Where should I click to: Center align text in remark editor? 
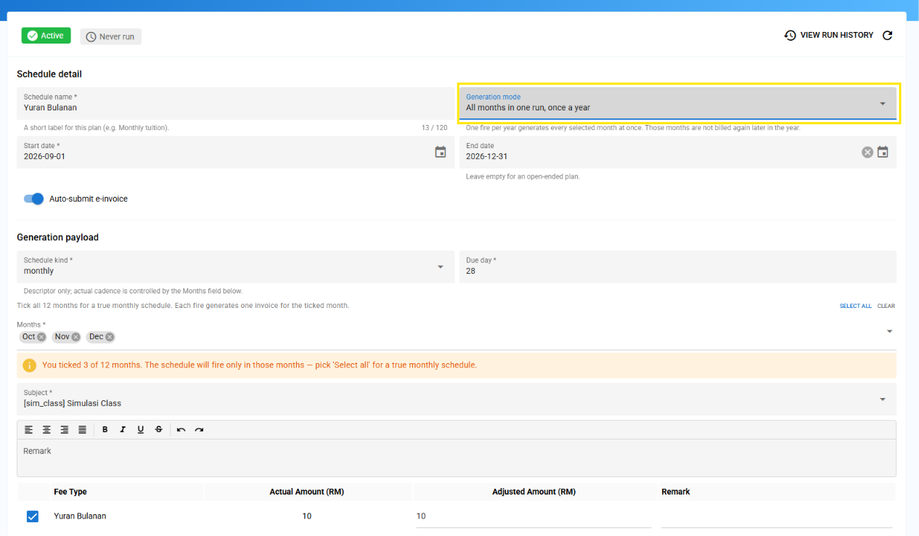tap(46, 429)
